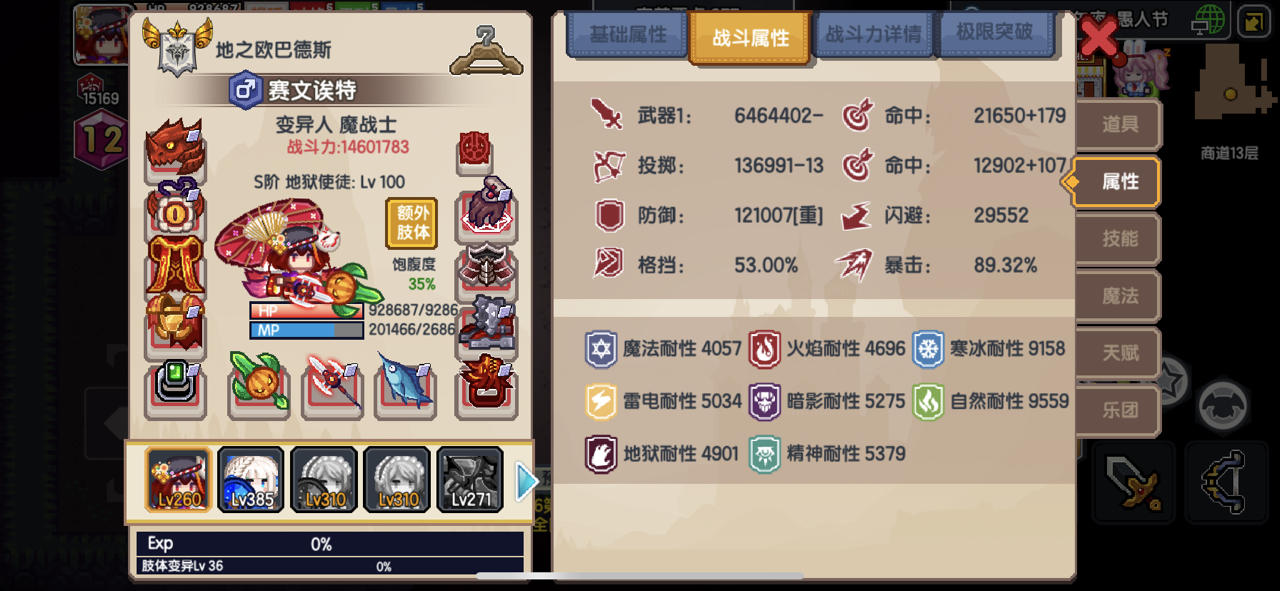The height and width of the screenshot is (591, 1280).
Task: Click the frost resistance snowflake icon
Action: point(928,349)
